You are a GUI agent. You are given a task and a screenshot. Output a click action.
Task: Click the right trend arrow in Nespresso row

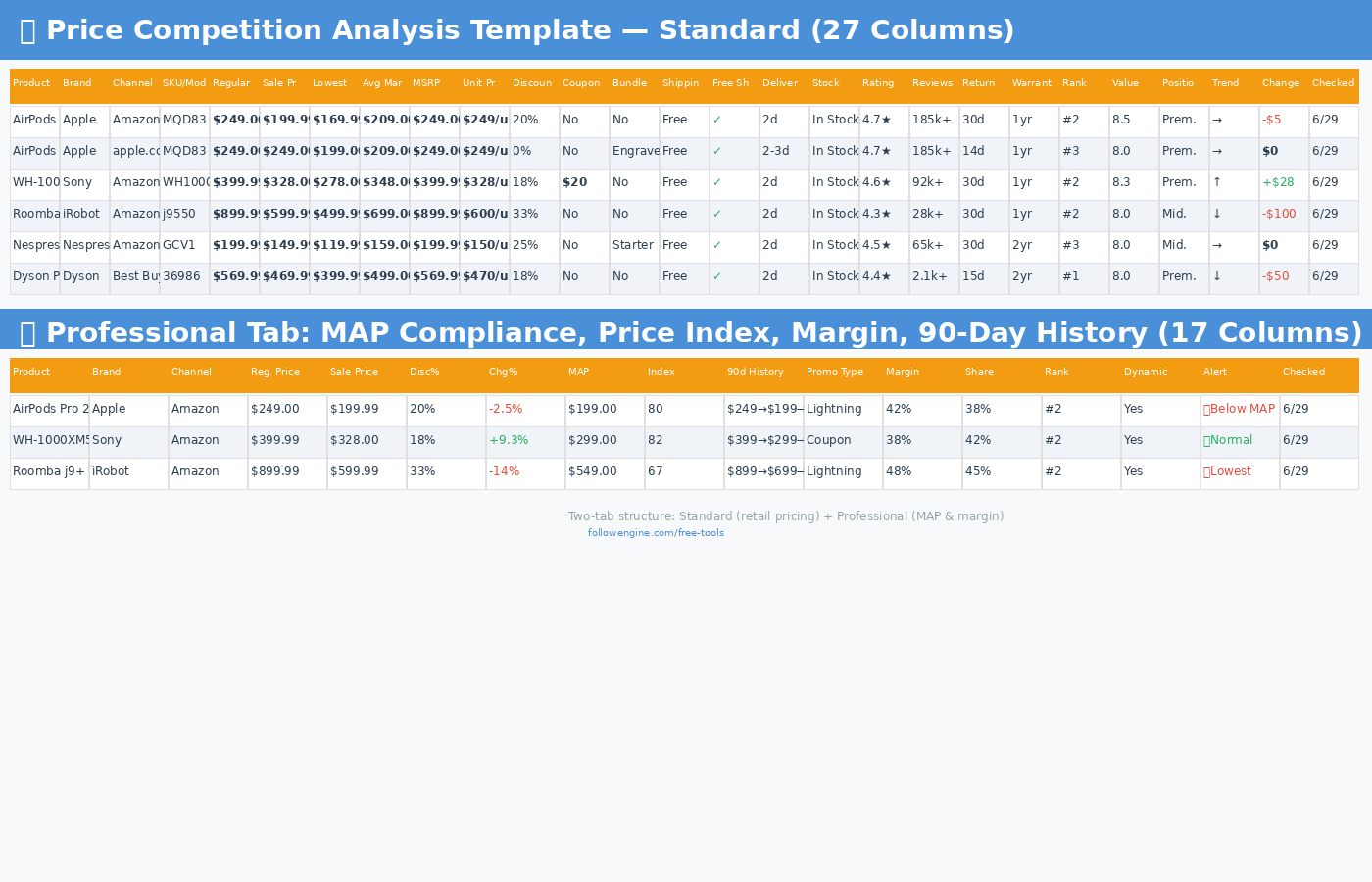1217,246
